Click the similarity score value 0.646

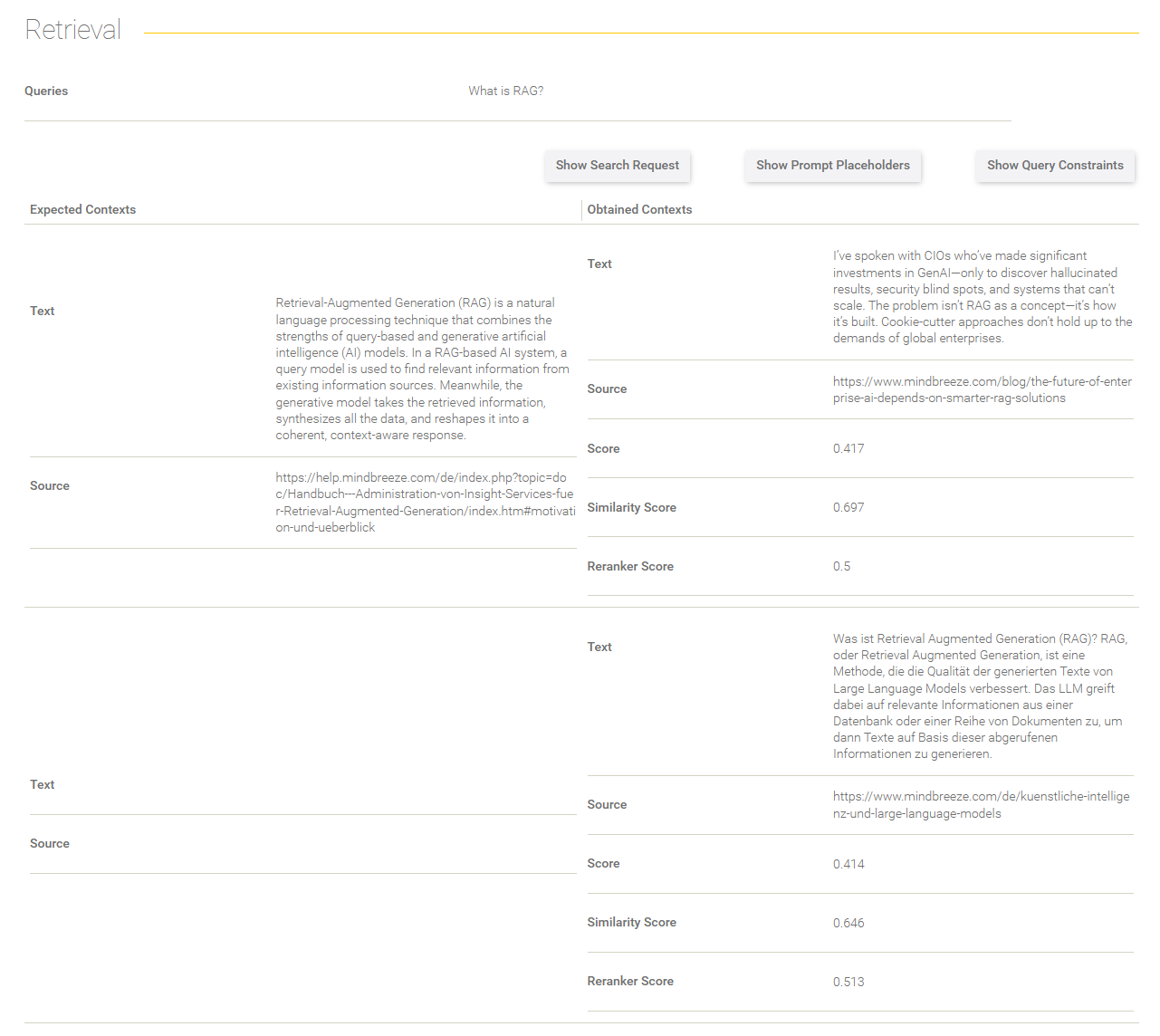pos(848,924)
